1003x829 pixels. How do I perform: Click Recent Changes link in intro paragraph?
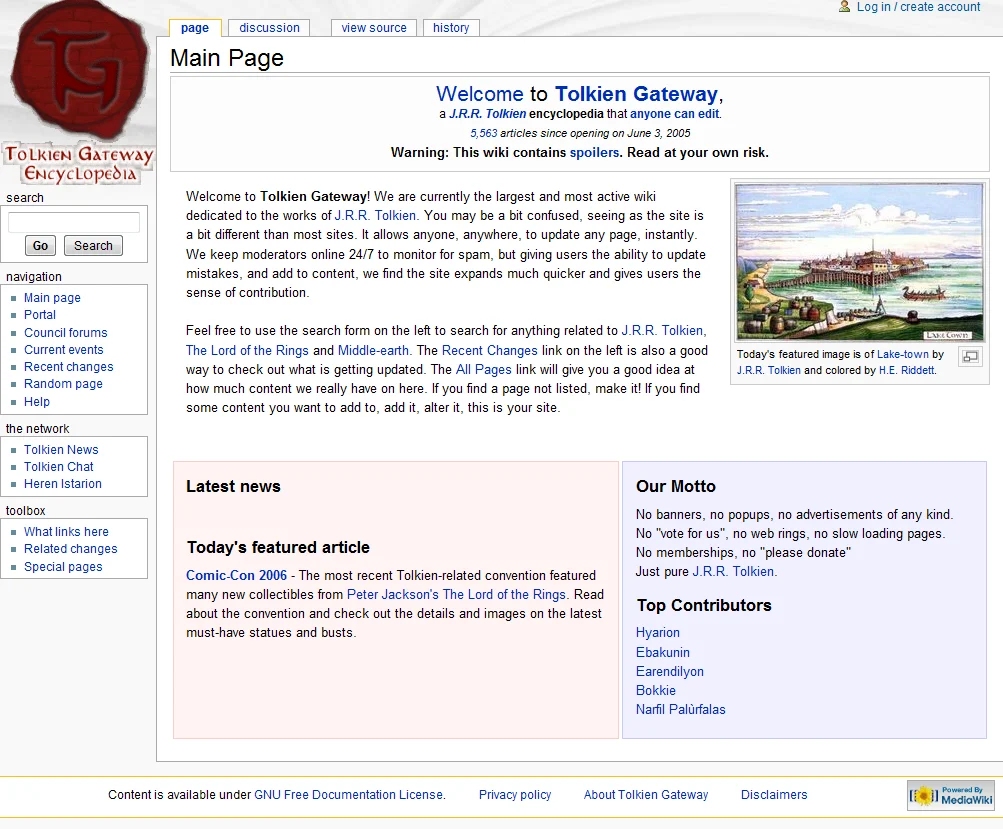(489, 351)
